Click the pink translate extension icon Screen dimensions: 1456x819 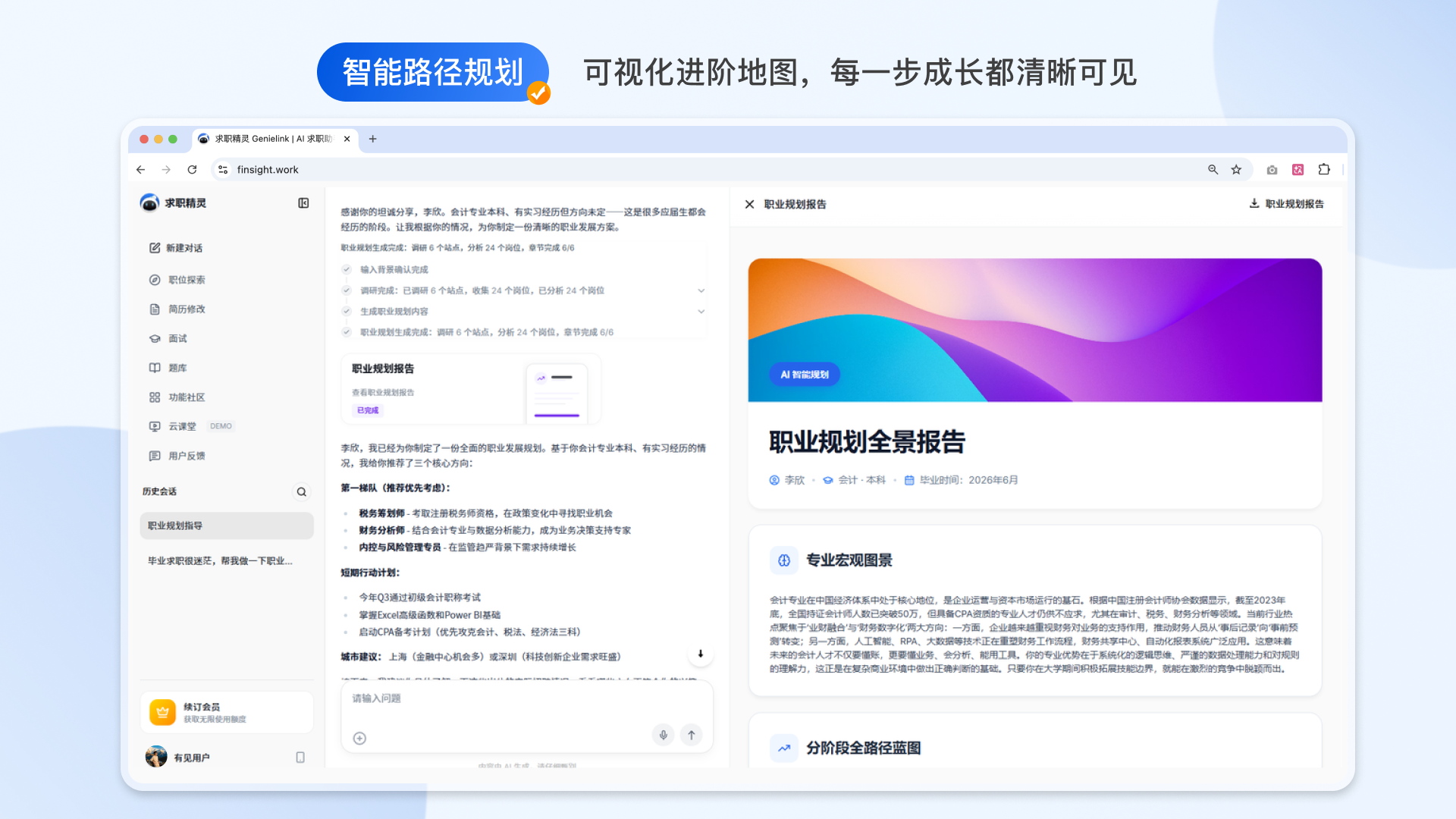point(1298,170)
